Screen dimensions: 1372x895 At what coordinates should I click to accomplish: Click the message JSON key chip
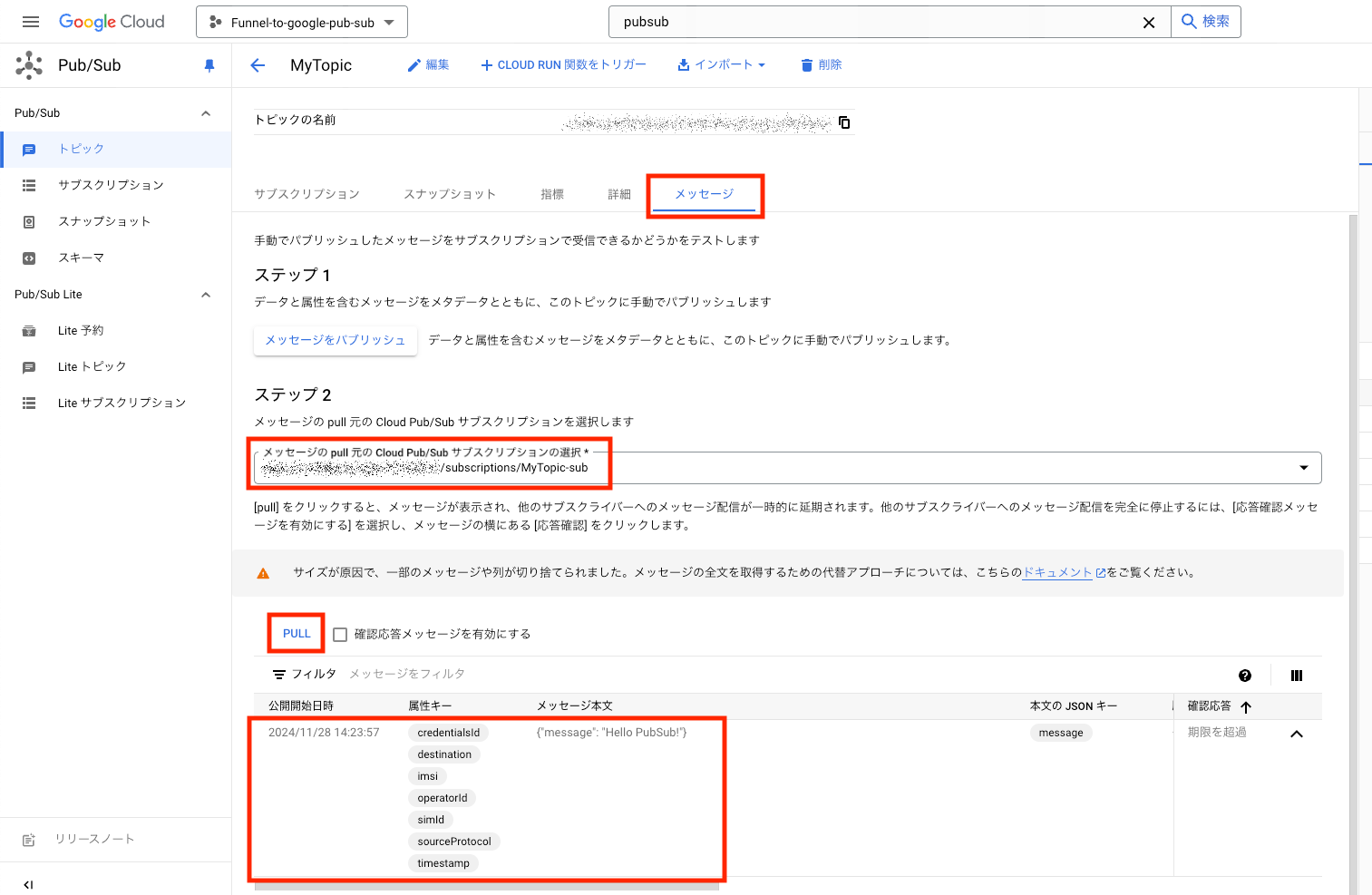tap(1061, 733)
